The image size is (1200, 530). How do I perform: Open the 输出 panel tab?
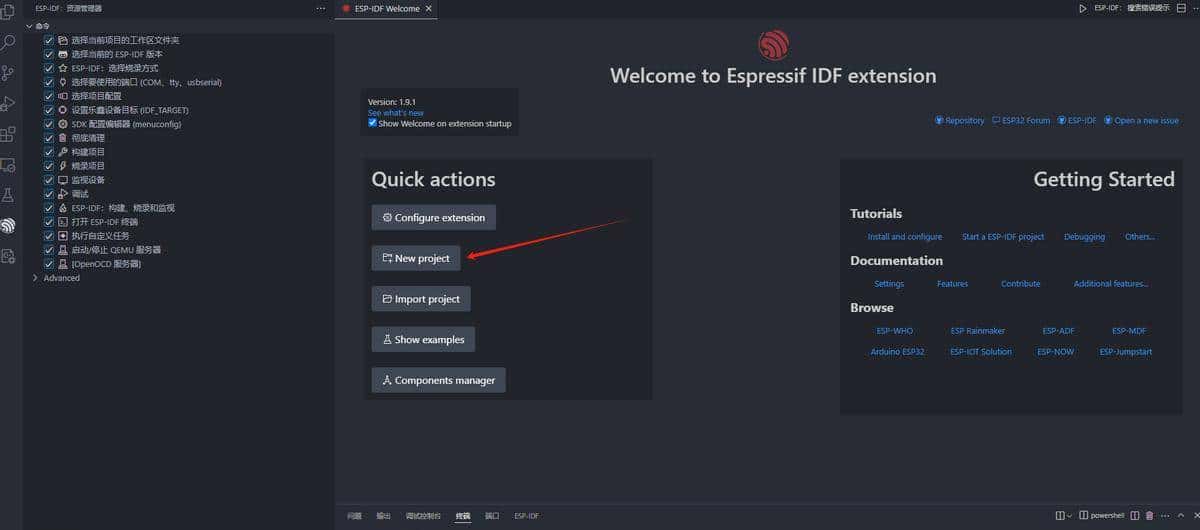pos(383,516)
